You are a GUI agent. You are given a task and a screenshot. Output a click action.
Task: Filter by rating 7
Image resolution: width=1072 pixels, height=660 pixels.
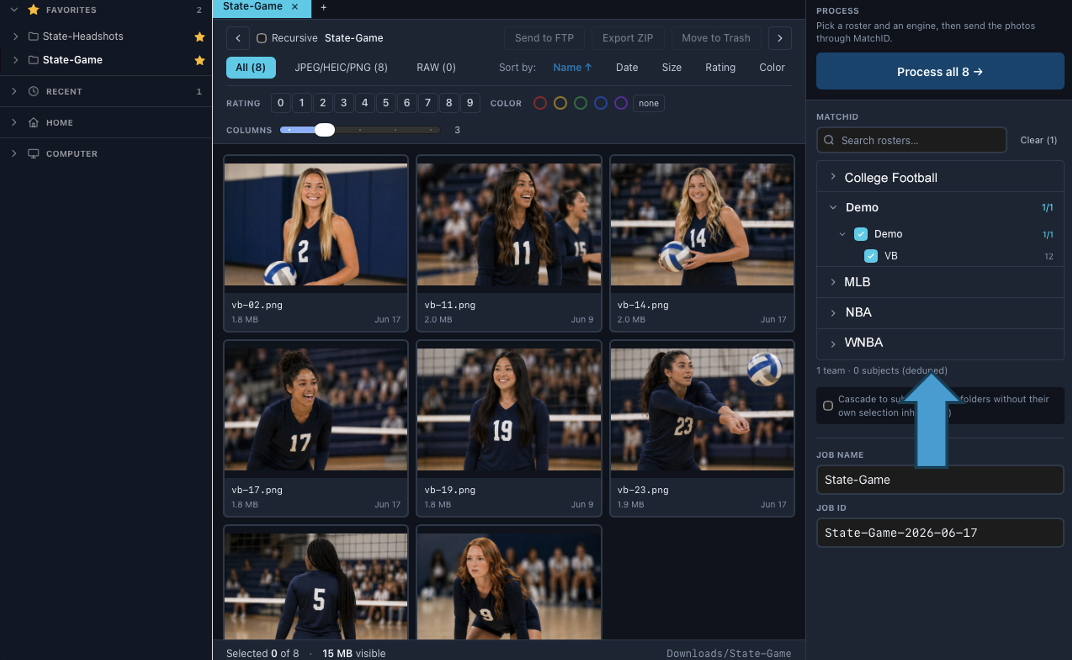tap(428, 103)
